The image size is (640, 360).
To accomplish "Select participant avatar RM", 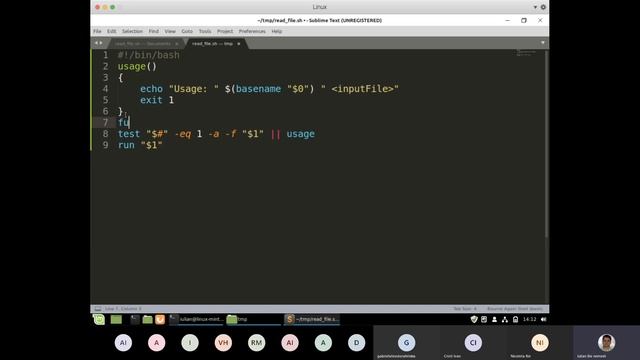I will pyautogui.click(x=256, y=342).
